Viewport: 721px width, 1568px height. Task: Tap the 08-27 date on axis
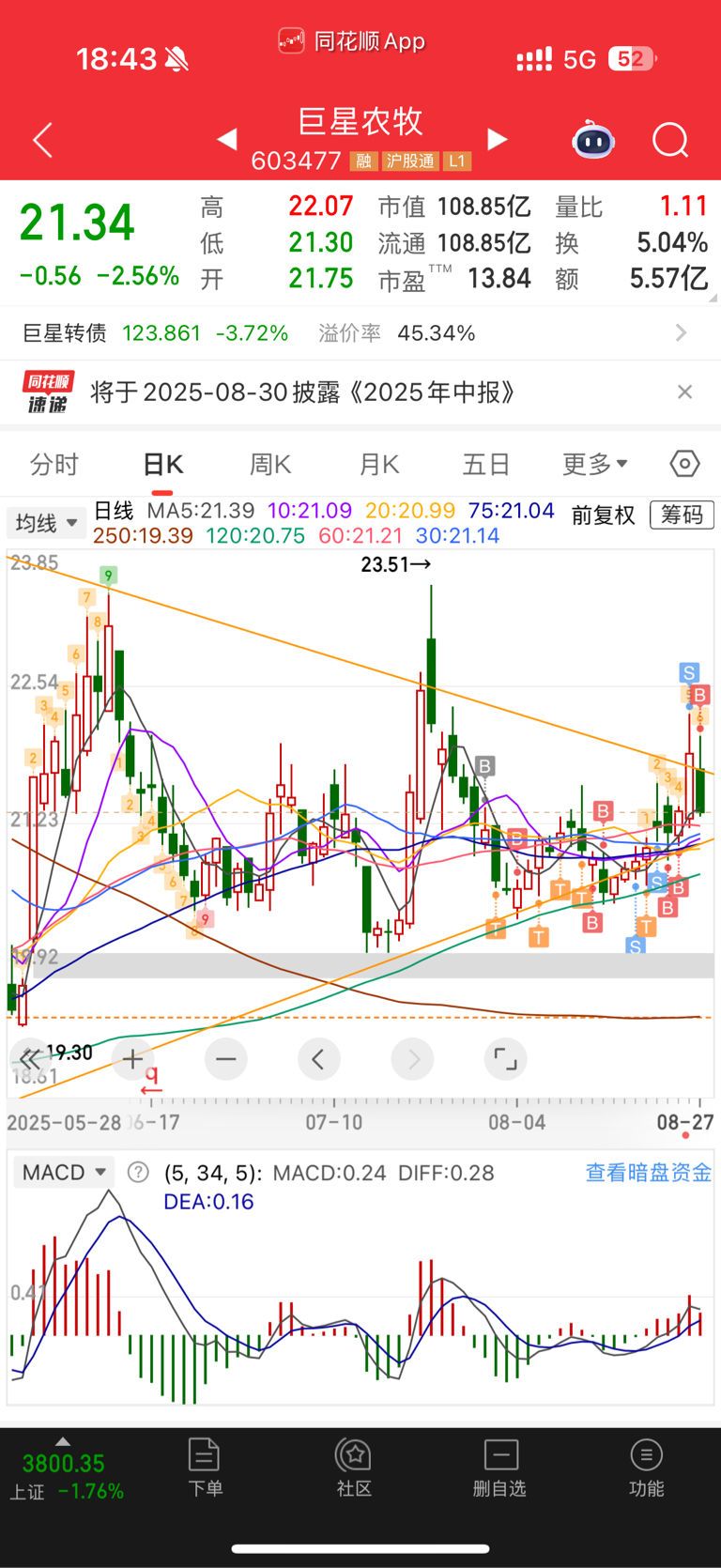(x=685, y=1122)
